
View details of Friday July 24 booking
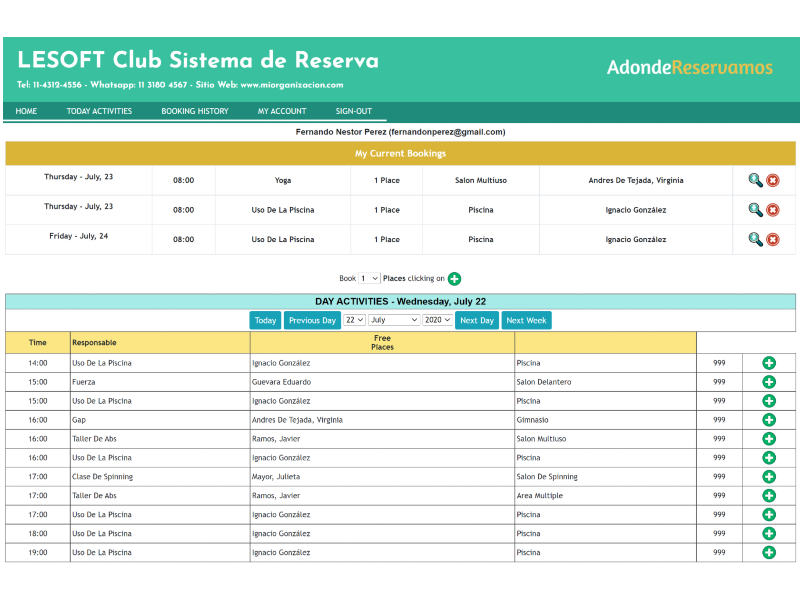pos(755,240)
